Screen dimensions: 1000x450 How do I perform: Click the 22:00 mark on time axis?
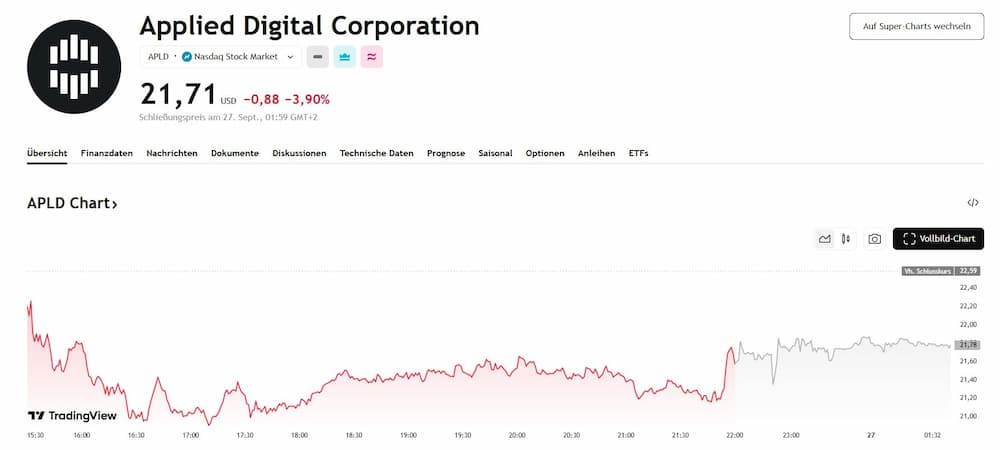(x=735, y=436)
